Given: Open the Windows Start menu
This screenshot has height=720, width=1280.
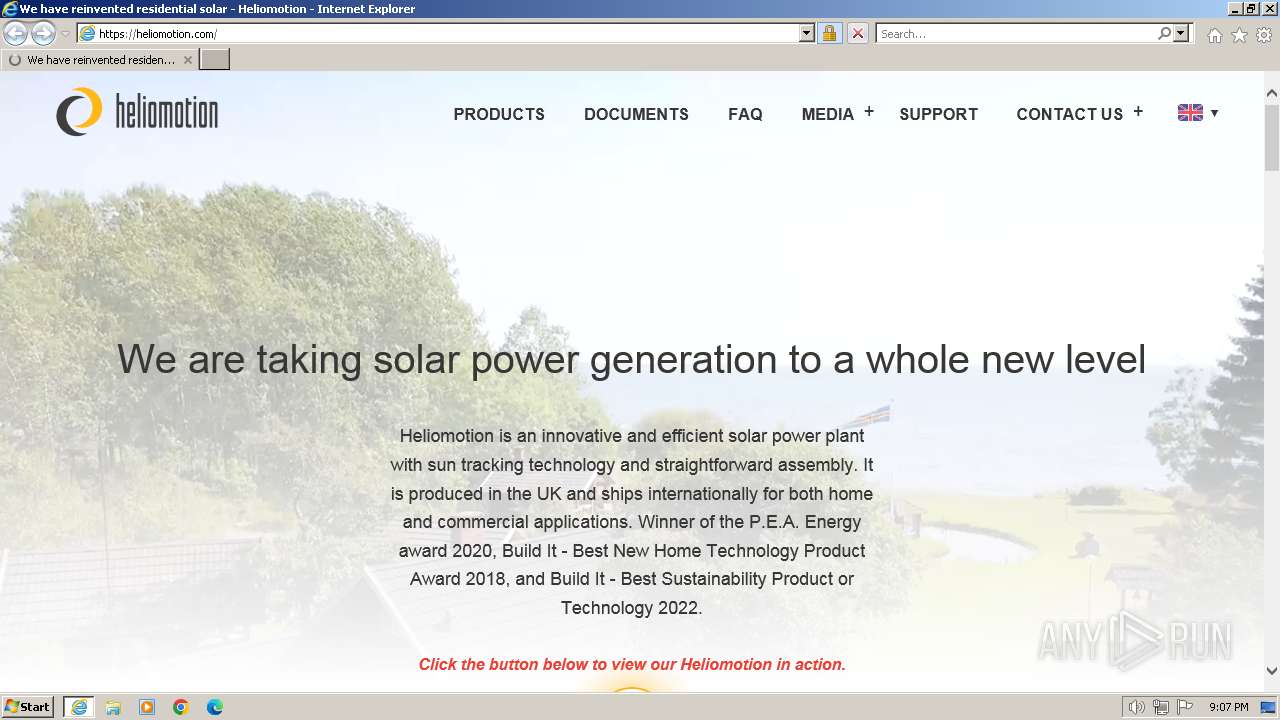Looking at the screenshot, I should pos(28,707).
